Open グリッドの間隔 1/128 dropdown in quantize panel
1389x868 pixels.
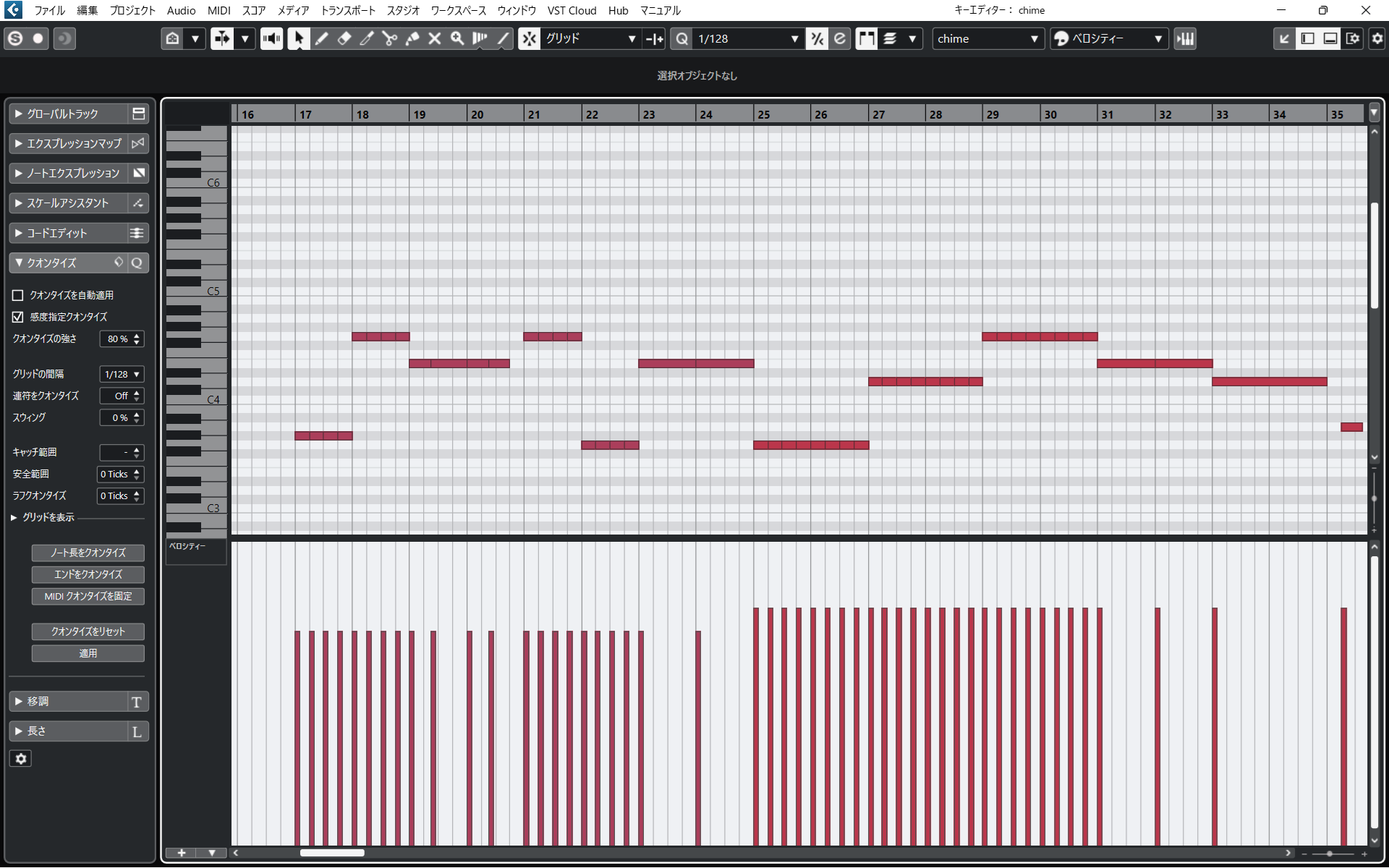(122, 374)
